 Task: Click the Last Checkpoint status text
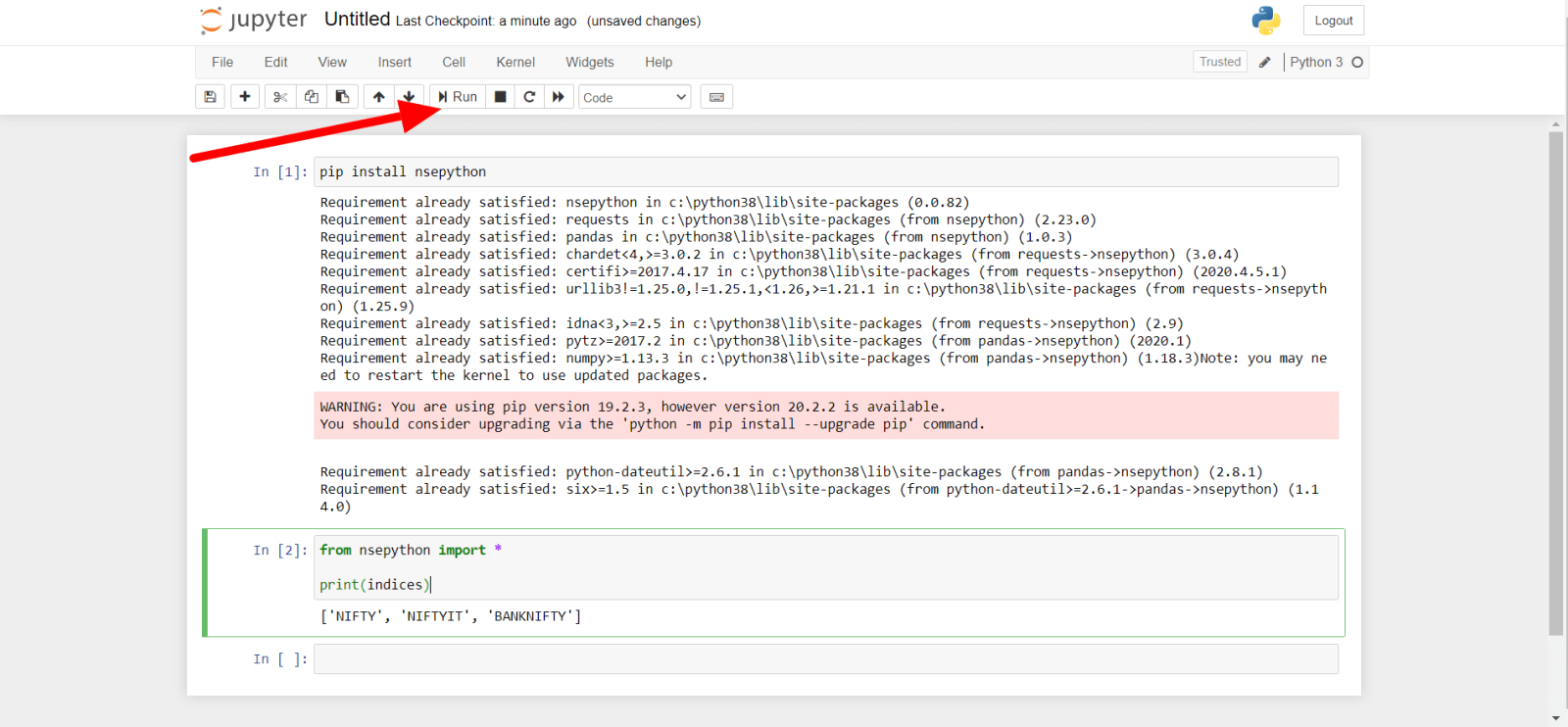click(x=486, y=22)
